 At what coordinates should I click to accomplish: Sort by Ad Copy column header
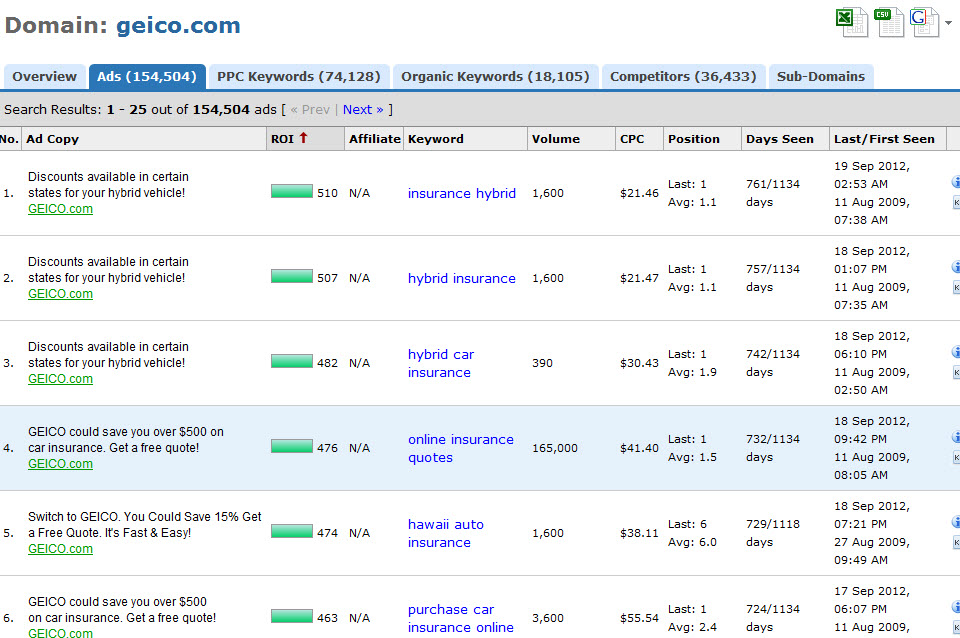pyautogui.click(x=144, y=139)
